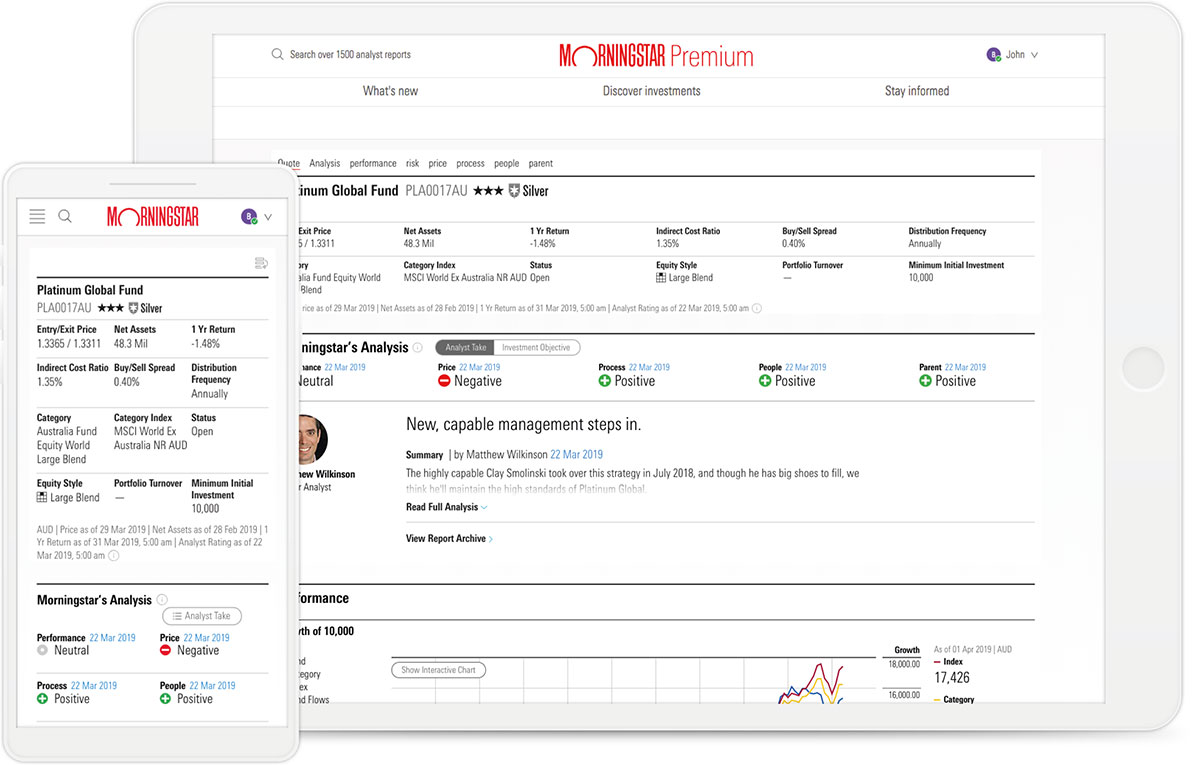The width and height of the screenshot is (1200, 765).
Task: Open the Discover investments menu
Action: [652, 91]
